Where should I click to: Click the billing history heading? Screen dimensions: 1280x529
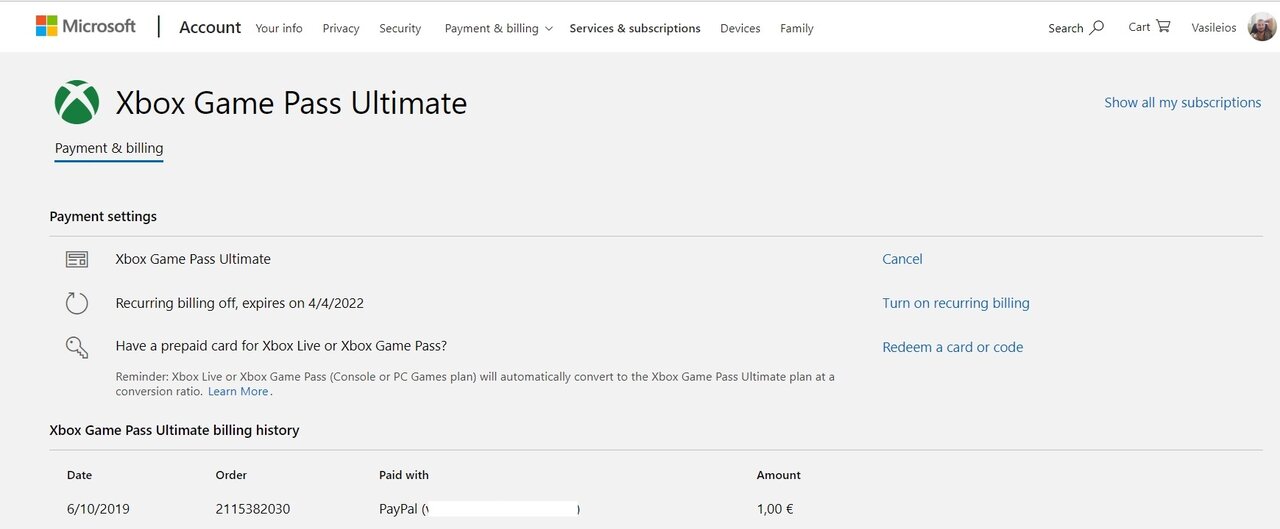point(174,430)
